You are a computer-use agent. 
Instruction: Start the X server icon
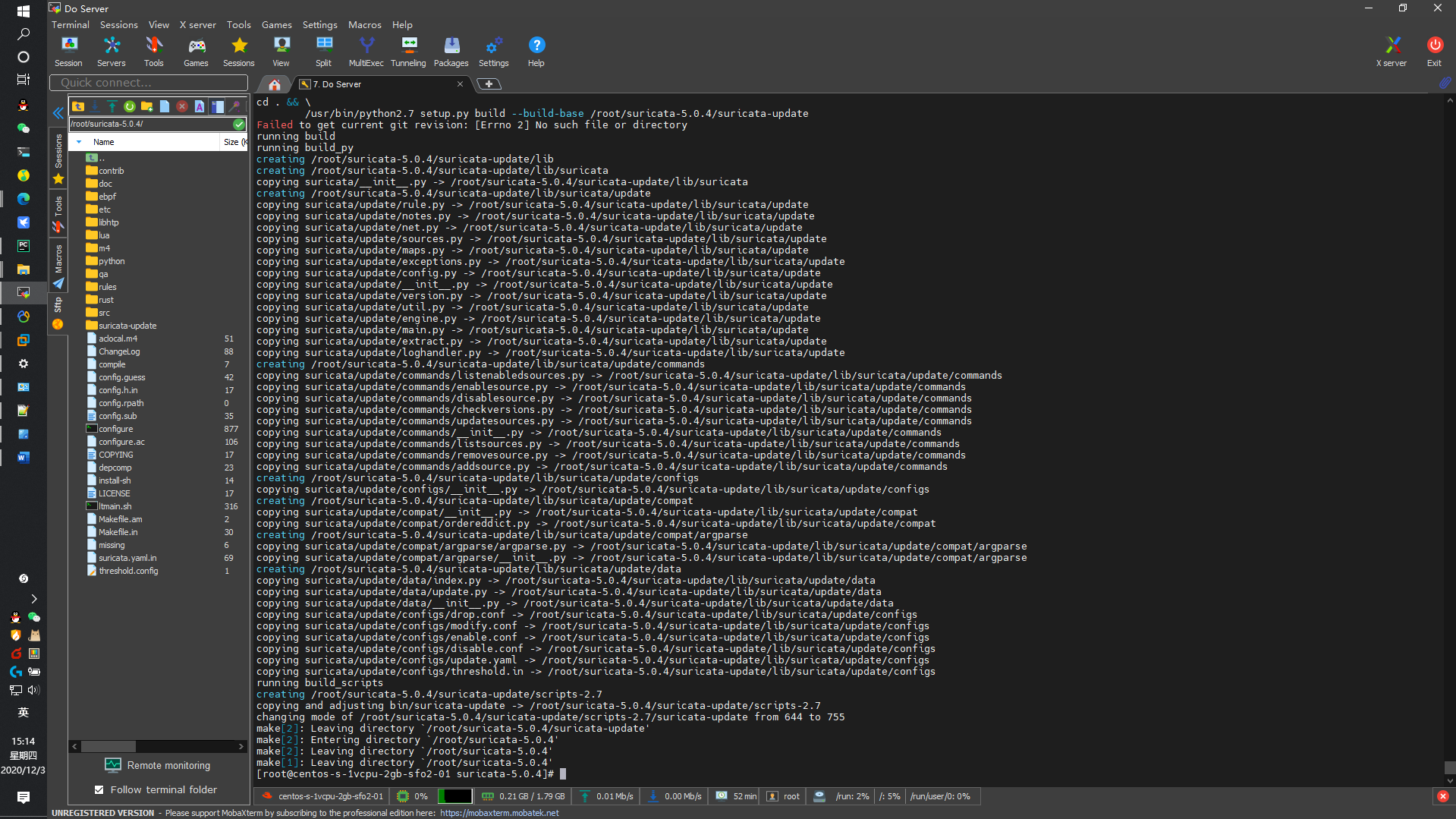(1392, 52)
